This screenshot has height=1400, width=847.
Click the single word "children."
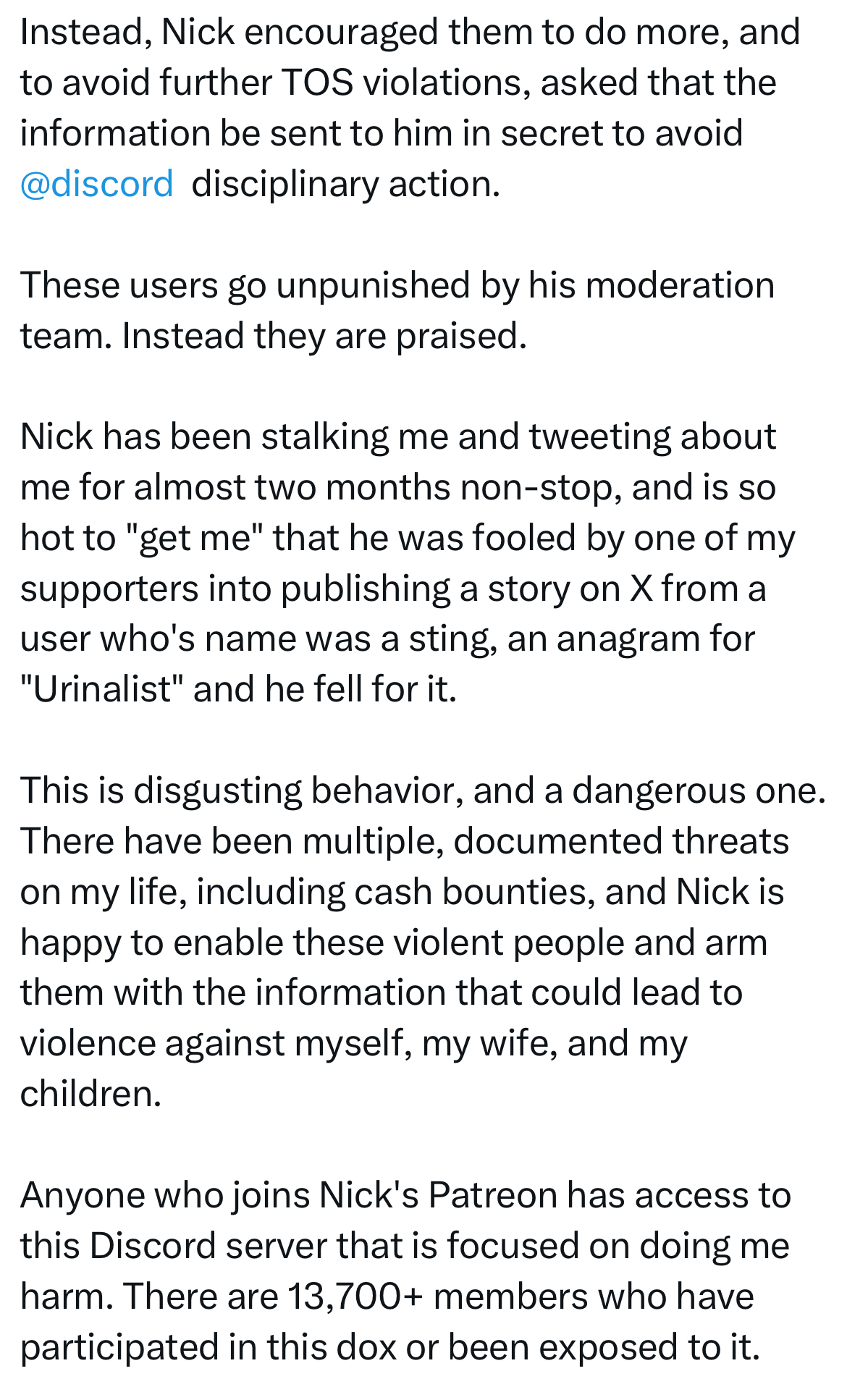click(90, 1094)
